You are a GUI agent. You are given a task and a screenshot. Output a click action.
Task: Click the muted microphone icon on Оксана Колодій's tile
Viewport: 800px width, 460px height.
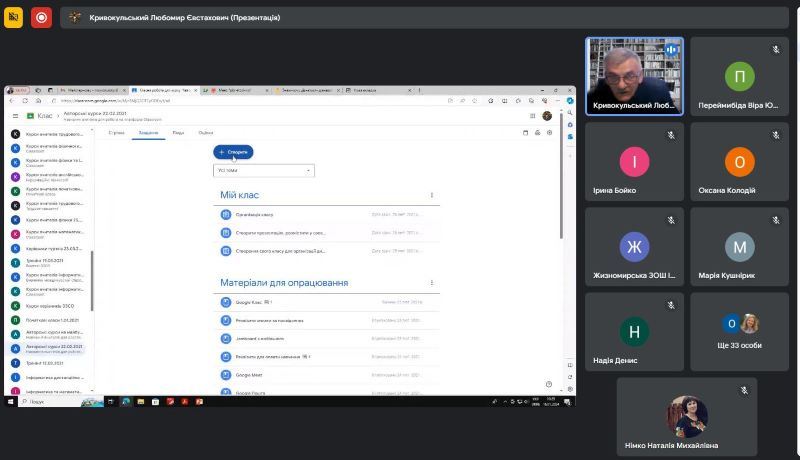[776, 135]
